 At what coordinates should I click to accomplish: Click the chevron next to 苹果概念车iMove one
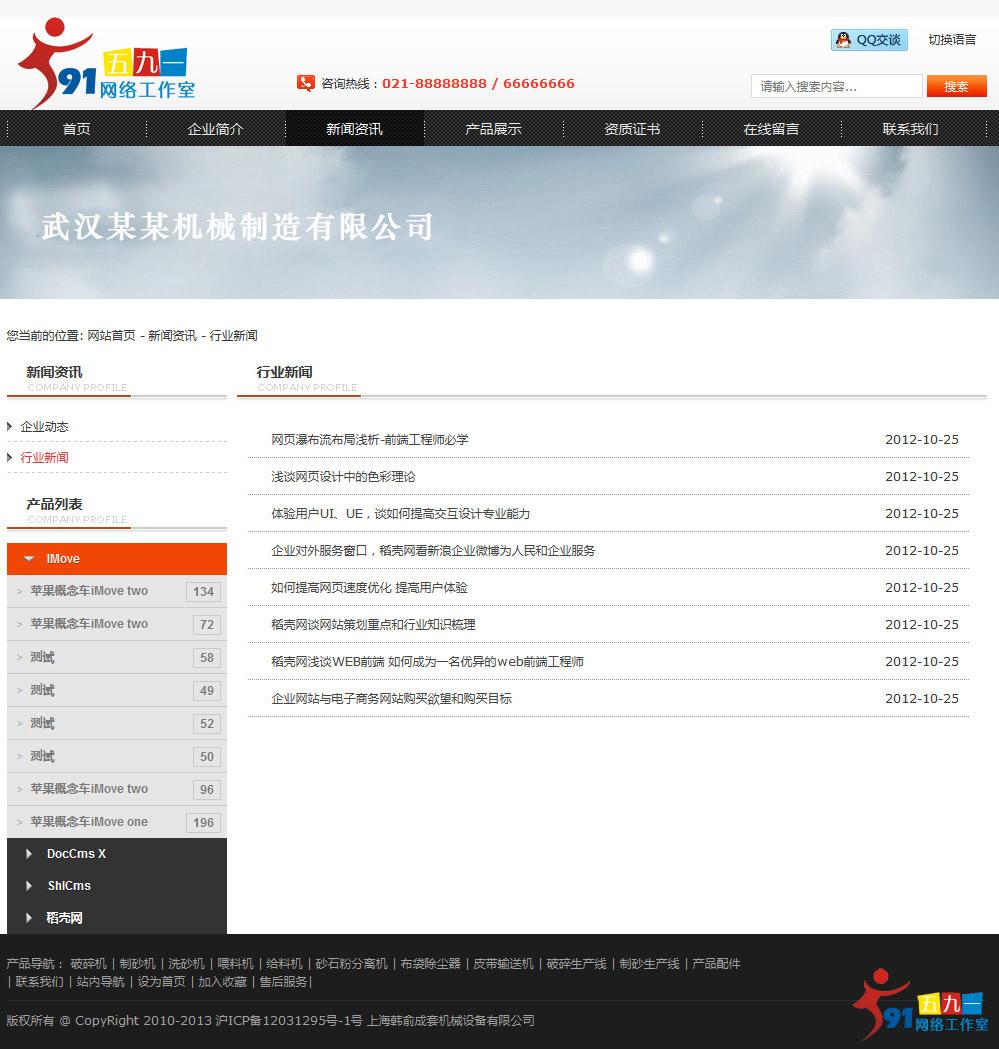[20, 822]
